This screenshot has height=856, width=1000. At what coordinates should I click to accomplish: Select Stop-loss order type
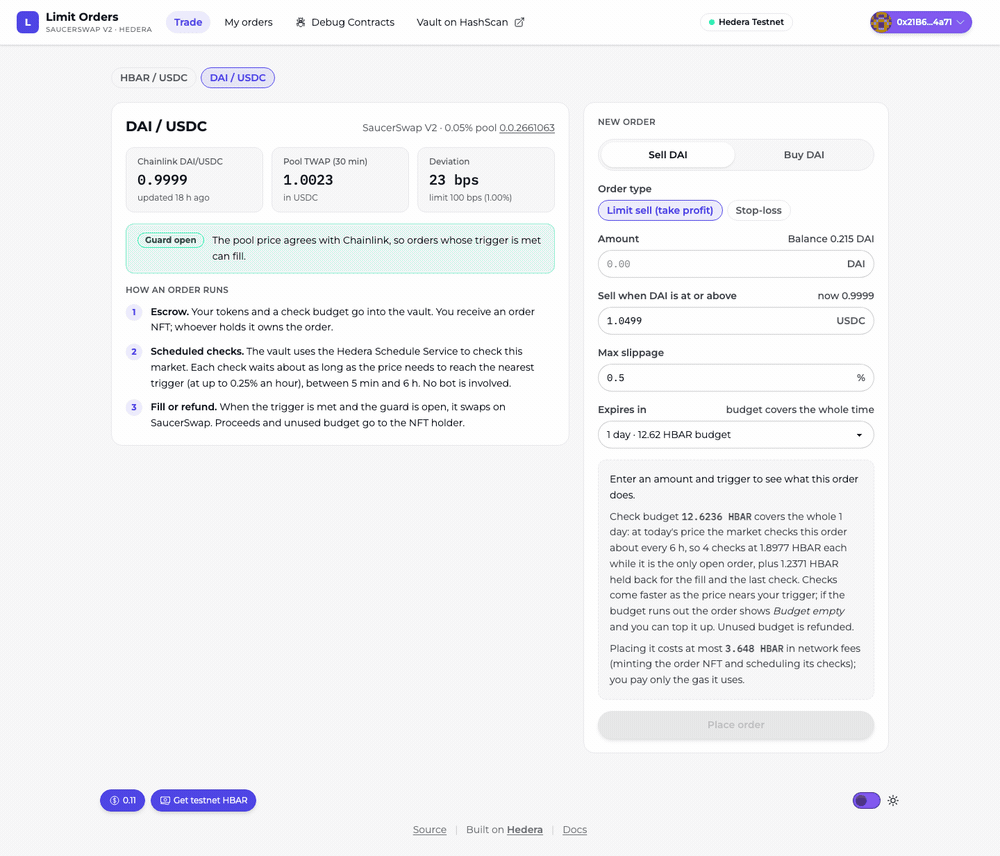[758, 210]
